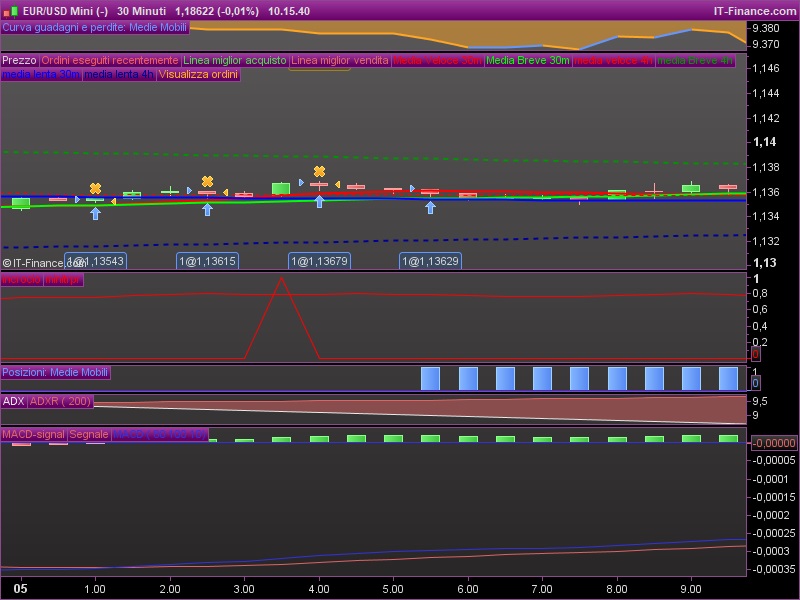Select the ADX indicator label
This screenshot has width=800, height=600.
(13, 402)
